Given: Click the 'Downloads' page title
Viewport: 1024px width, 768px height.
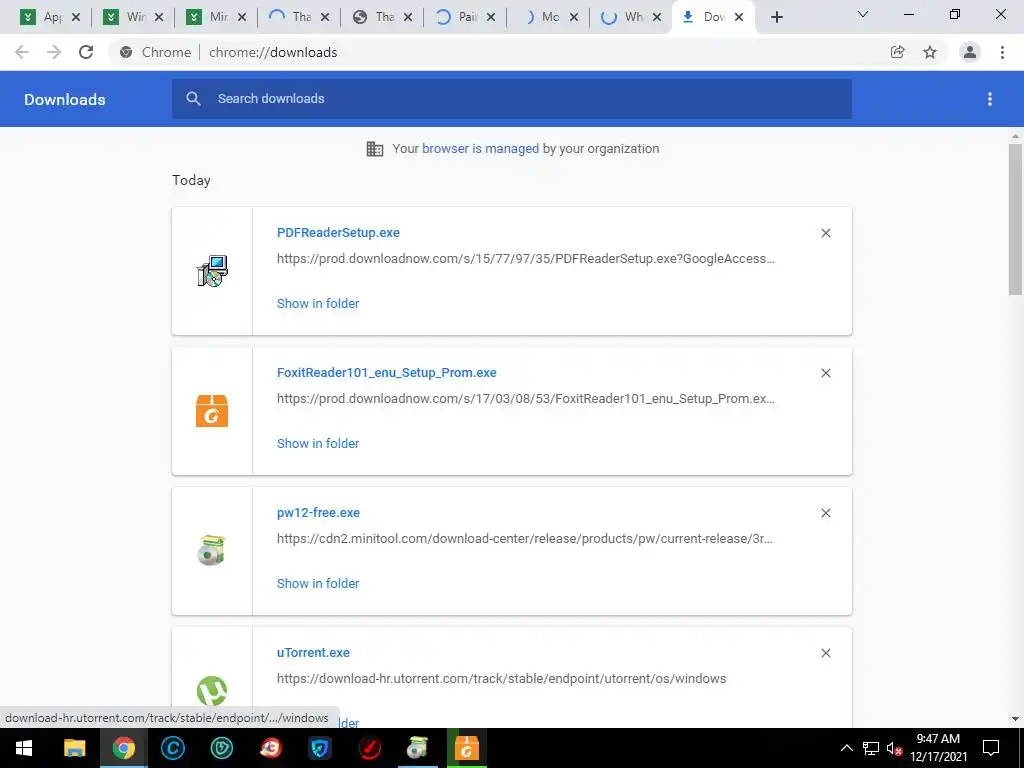Looking at the screenshot, I should (x=65, y=99).
